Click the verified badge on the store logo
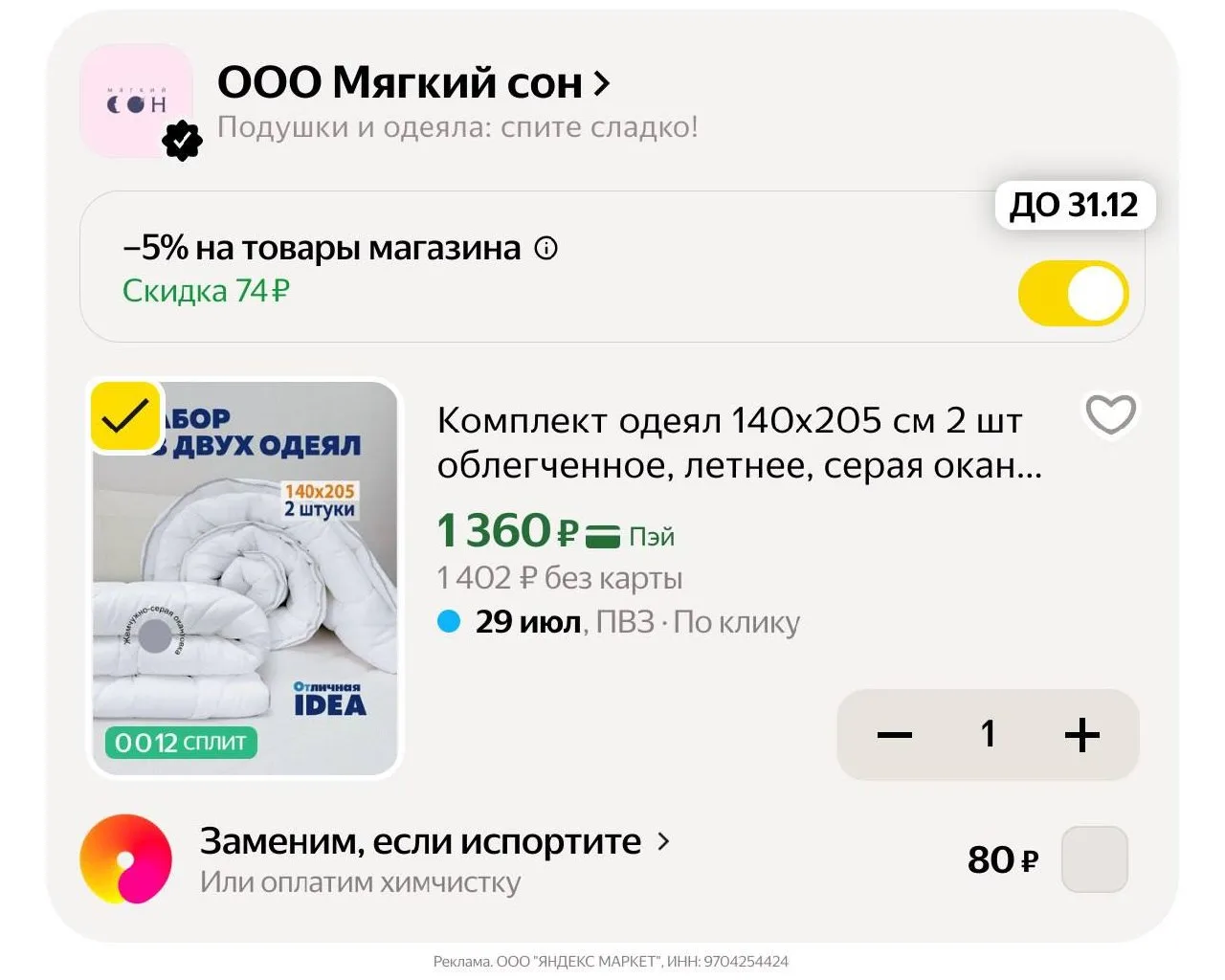 (x=182, y=142)
